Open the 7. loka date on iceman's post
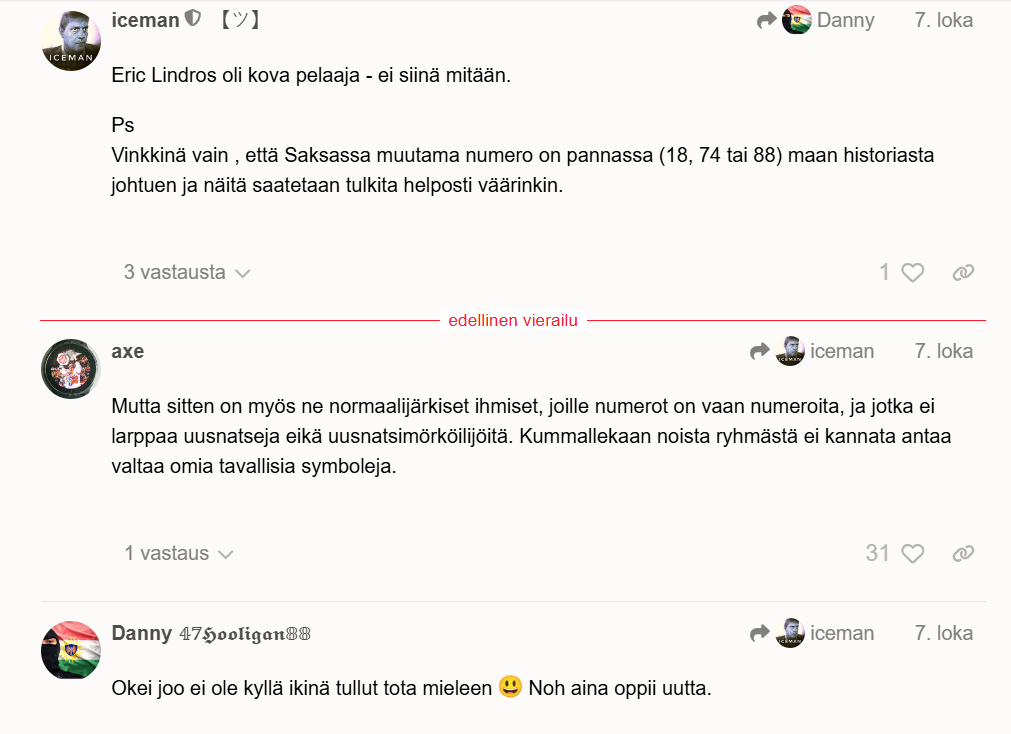The image size is (1011, 734). coord(943,20)
